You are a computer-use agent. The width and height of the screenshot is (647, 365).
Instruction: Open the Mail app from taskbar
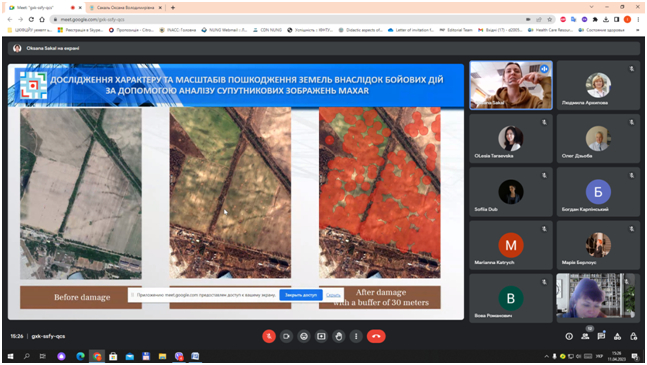[130, 356]
